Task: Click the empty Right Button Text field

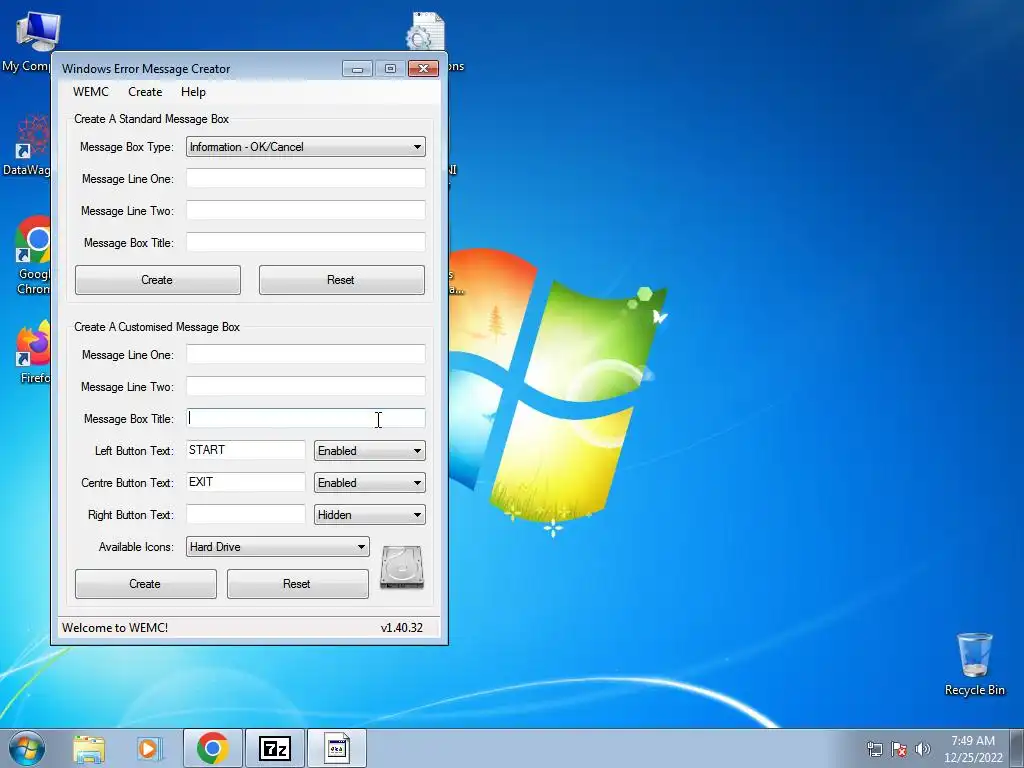Action: coord(246,514)
